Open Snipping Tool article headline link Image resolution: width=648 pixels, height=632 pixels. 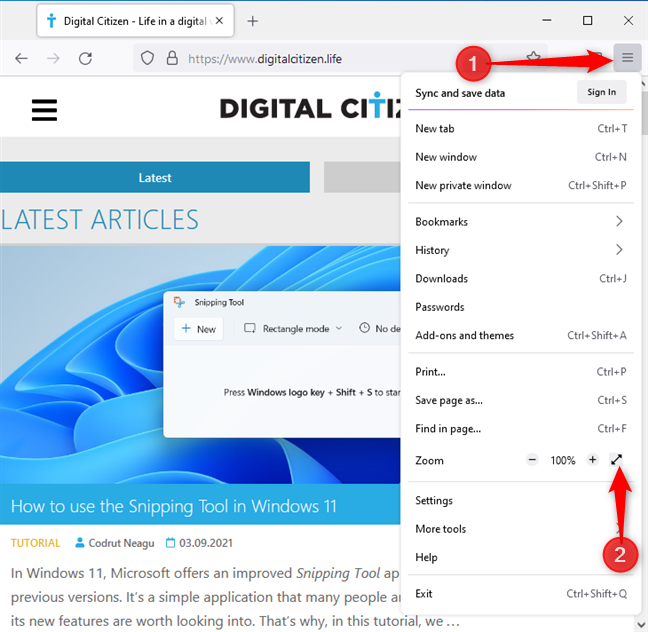[174, 506]
